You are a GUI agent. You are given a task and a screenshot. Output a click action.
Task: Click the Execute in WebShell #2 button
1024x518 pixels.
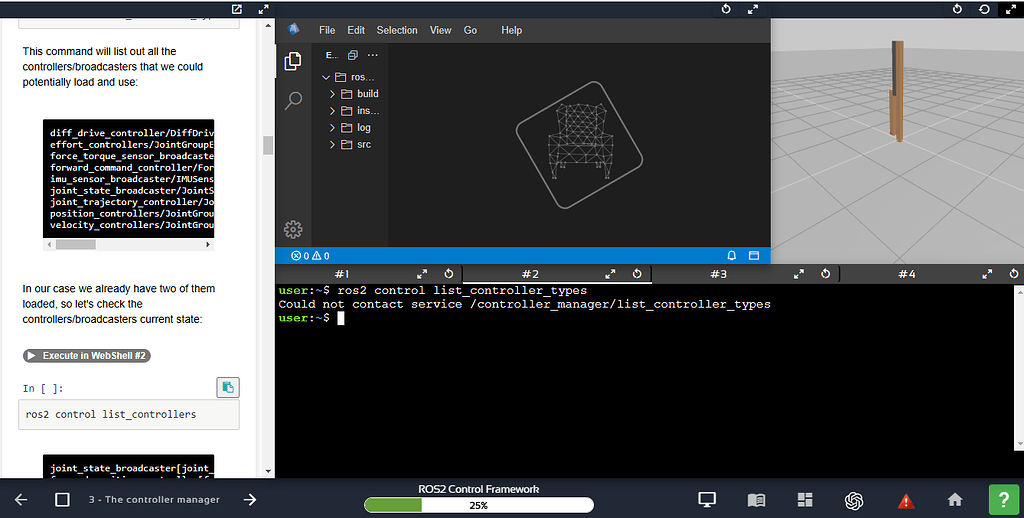[86, 356]
